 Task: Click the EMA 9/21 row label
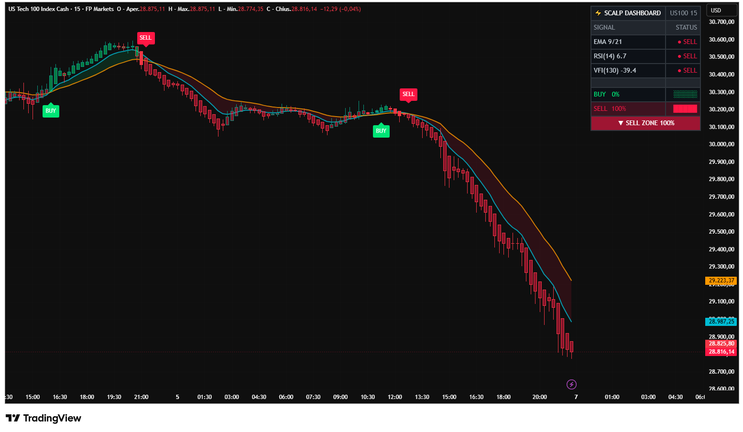click(607, 42)
